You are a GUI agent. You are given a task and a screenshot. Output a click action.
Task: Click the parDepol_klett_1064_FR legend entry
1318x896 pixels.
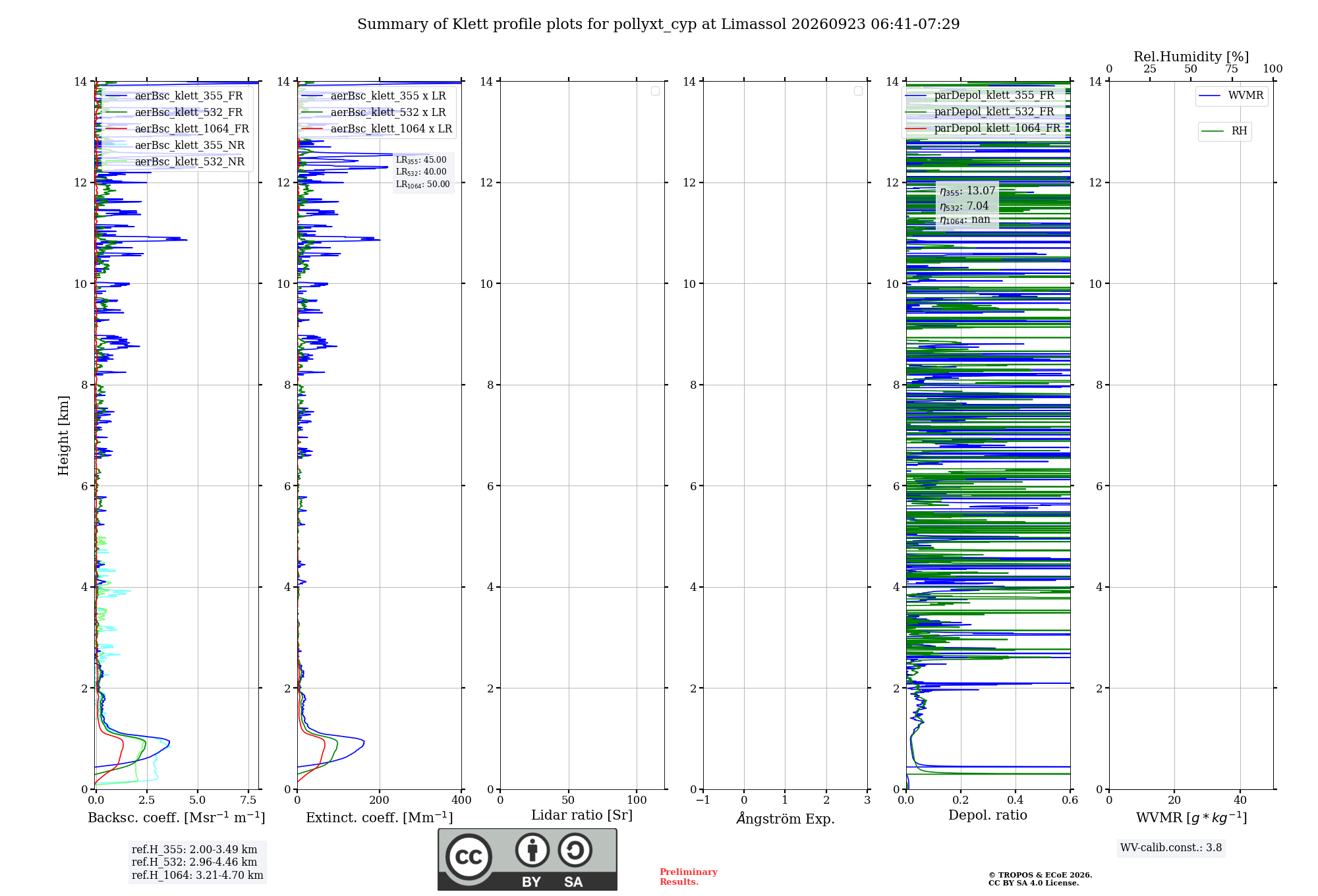click(983, 128)
